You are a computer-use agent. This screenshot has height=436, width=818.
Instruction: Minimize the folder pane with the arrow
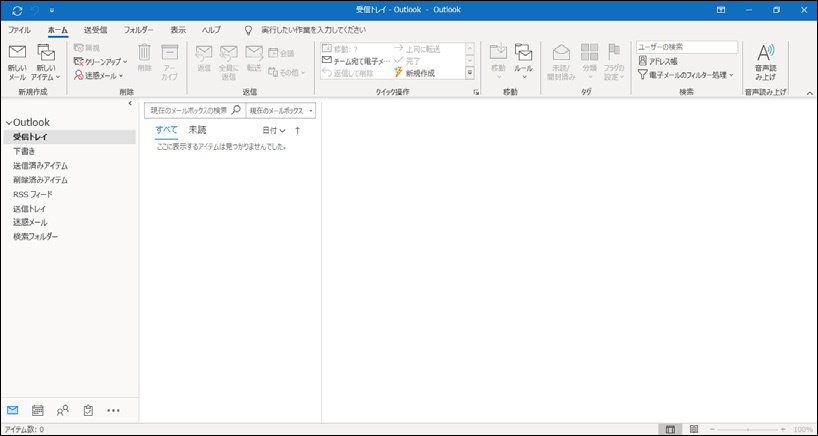pos(130,103)
